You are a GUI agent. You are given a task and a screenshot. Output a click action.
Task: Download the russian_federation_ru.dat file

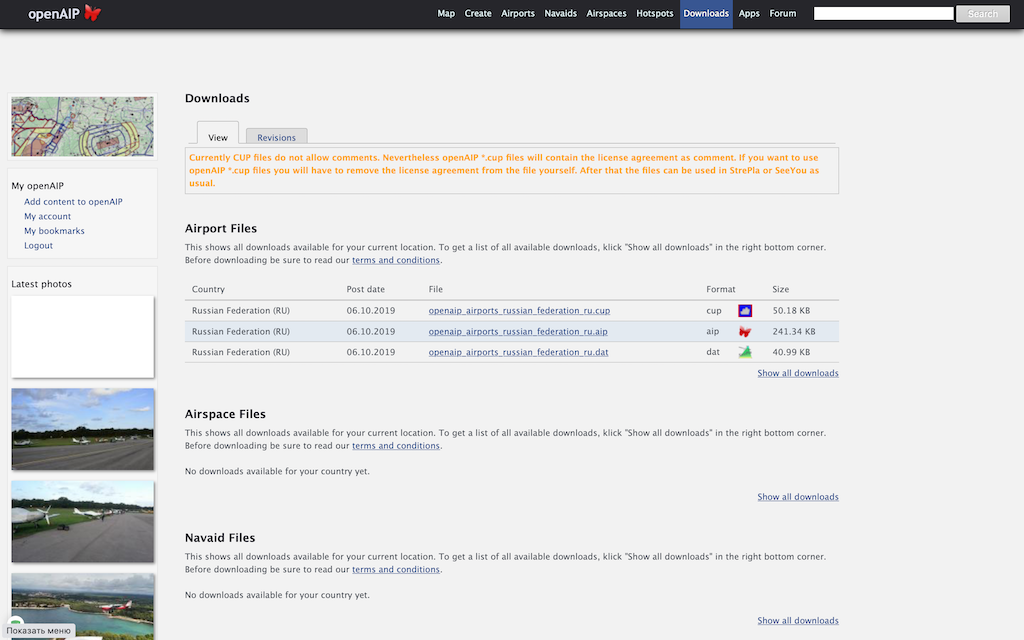(518, 352)
